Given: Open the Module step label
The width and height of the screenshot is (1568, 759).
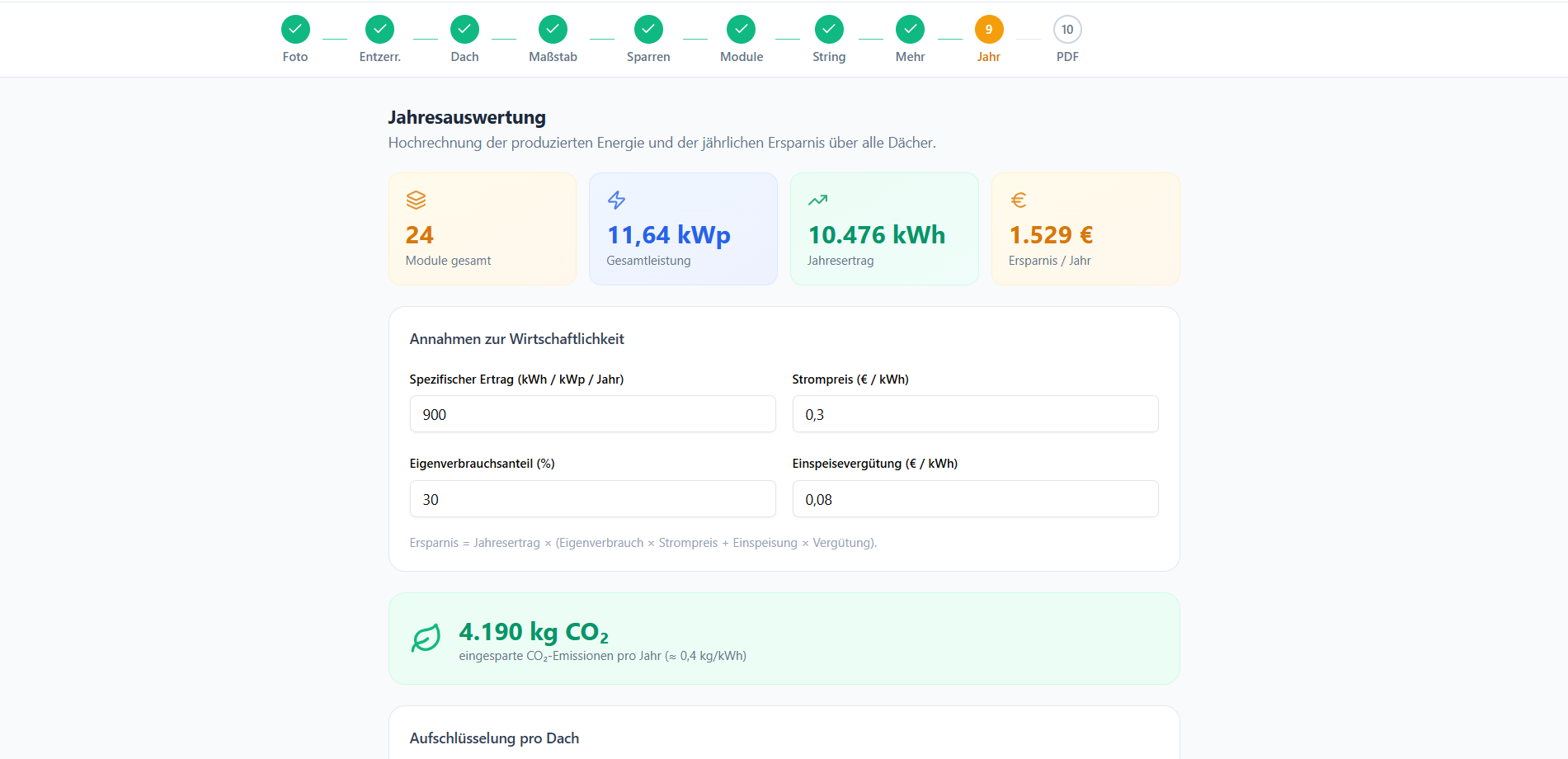Looking at the screenshot, I should click(742, 57).
